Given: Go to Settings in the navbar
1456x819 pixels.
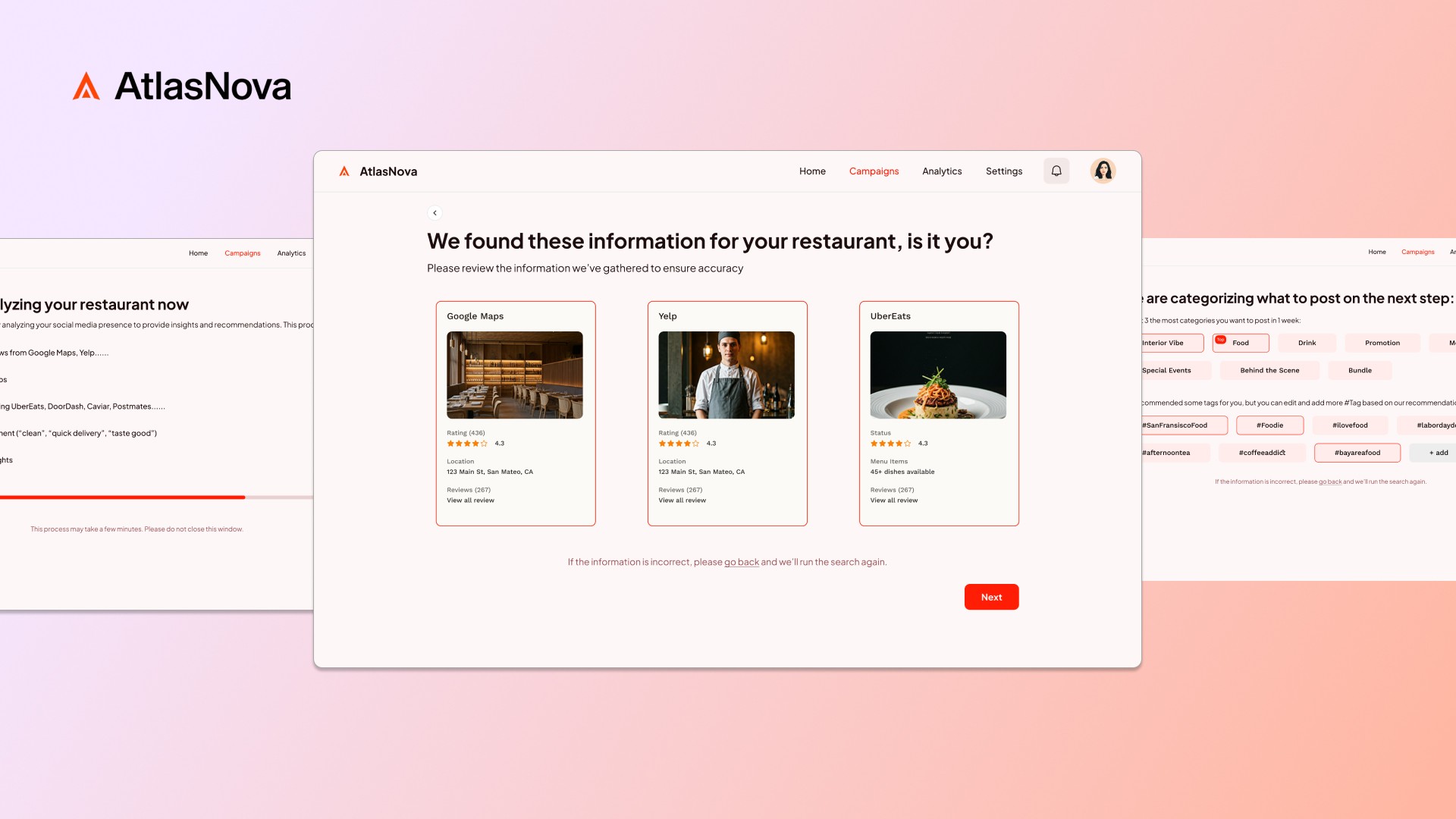Looking at the screenshot, I should (x=1003, y=171).
